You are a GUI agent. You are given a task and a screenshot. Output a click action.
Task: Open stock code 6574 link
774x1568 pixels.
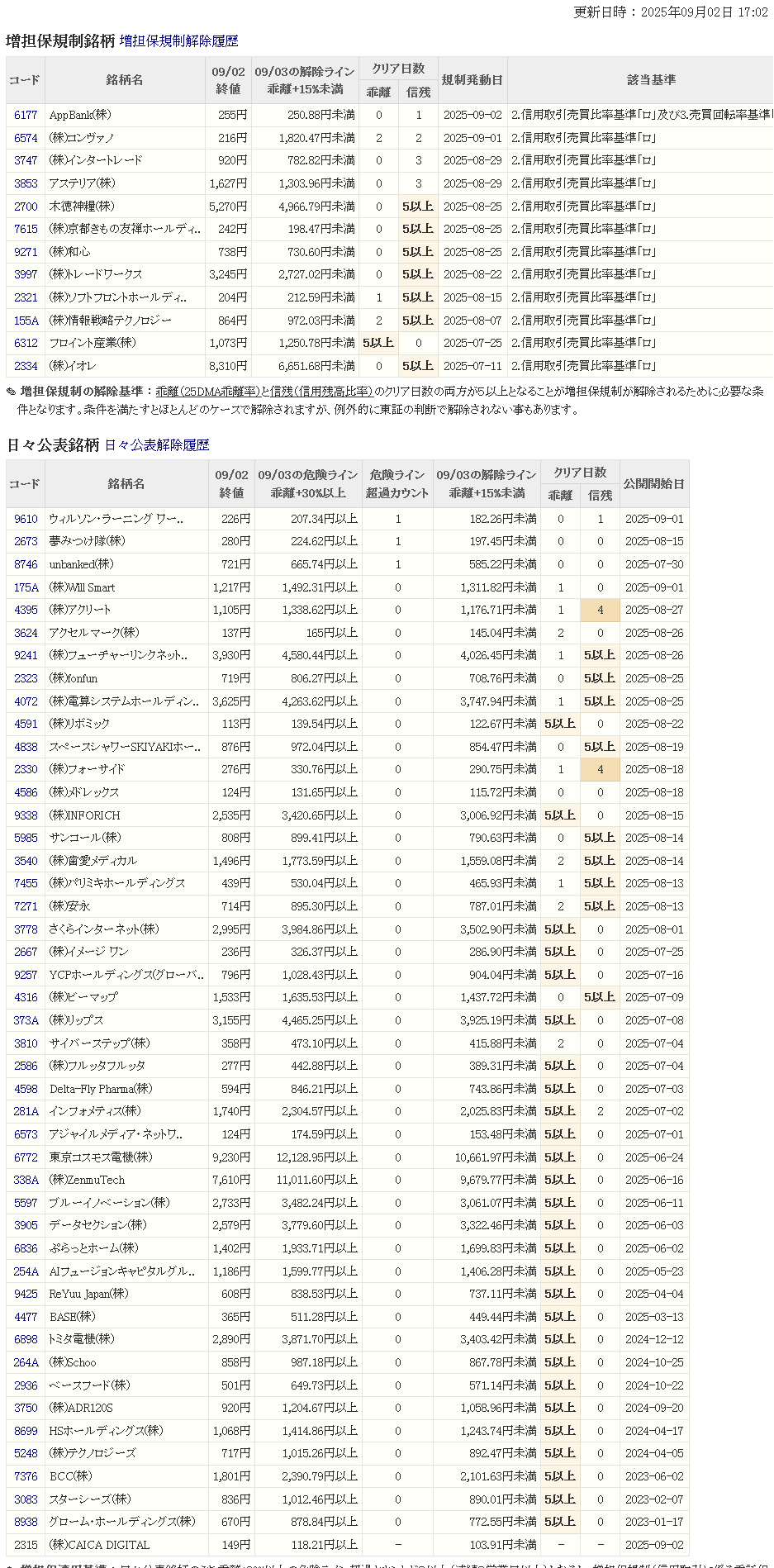(x=26, y=138)
